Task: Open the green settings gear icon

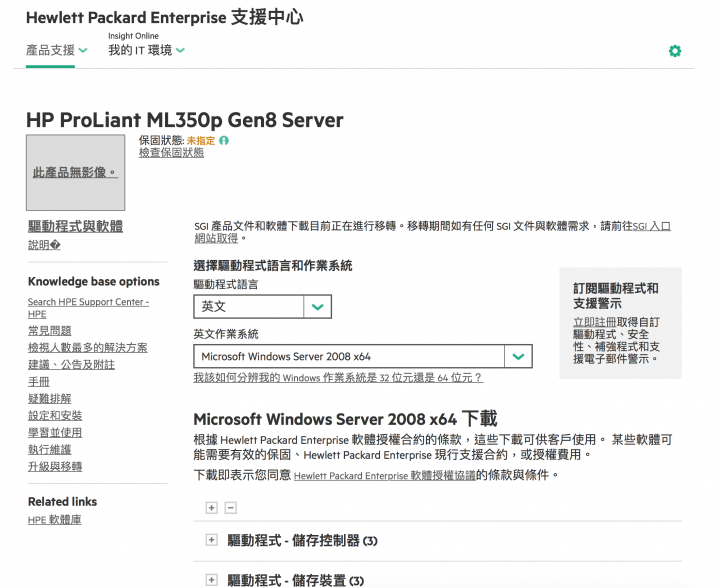Action: [675, 51]
